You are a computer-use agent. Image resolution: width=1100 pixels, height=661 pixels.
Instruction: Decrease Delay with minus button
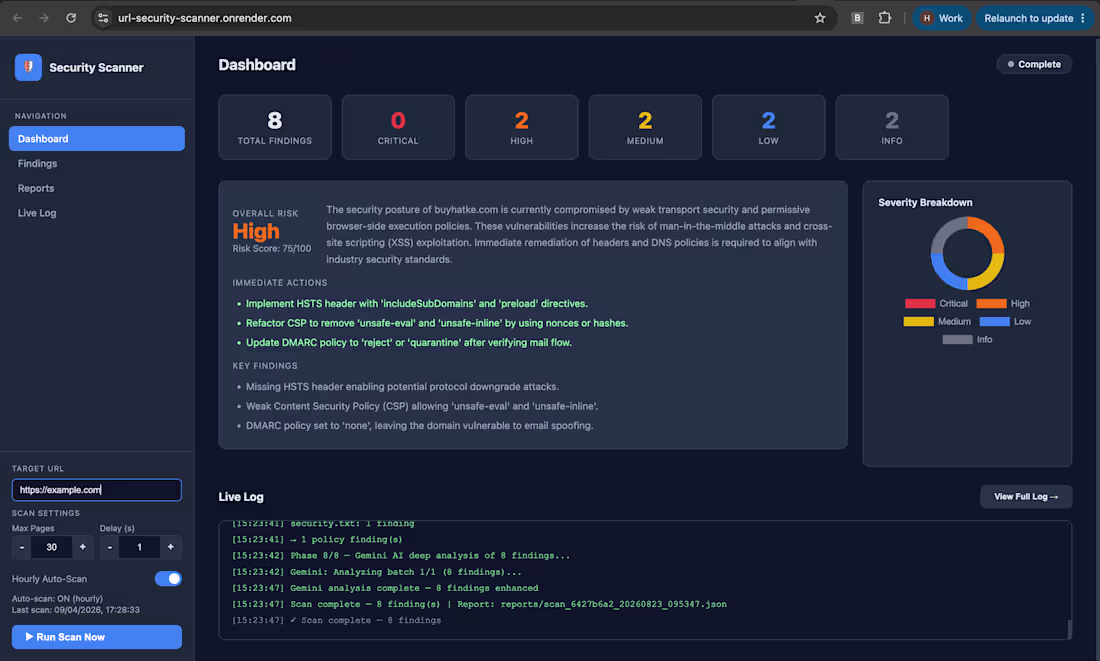[109, 547]
